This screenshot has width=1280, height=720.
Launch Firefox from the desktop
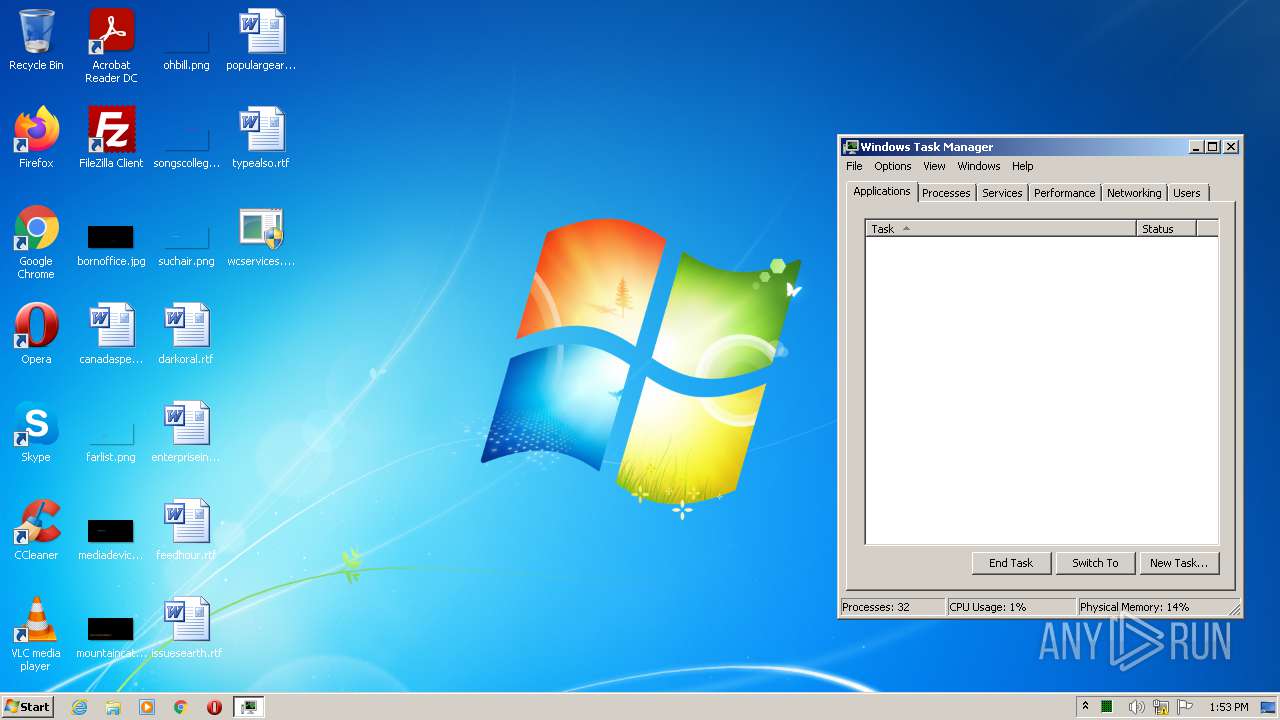(x=36, y=138)
